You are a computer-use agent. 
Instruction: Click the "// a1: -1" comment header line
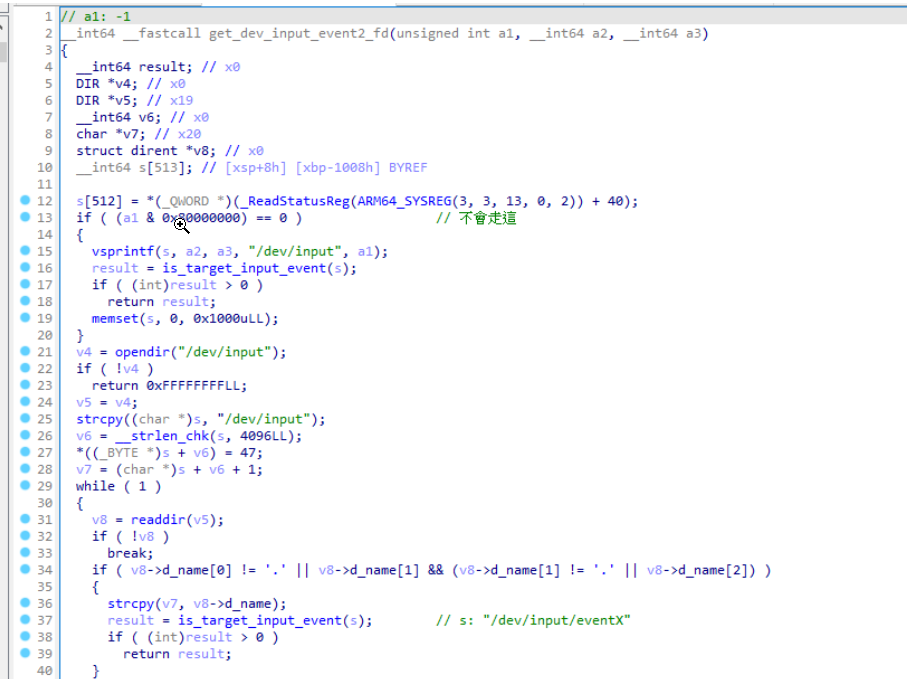[96, 16]
